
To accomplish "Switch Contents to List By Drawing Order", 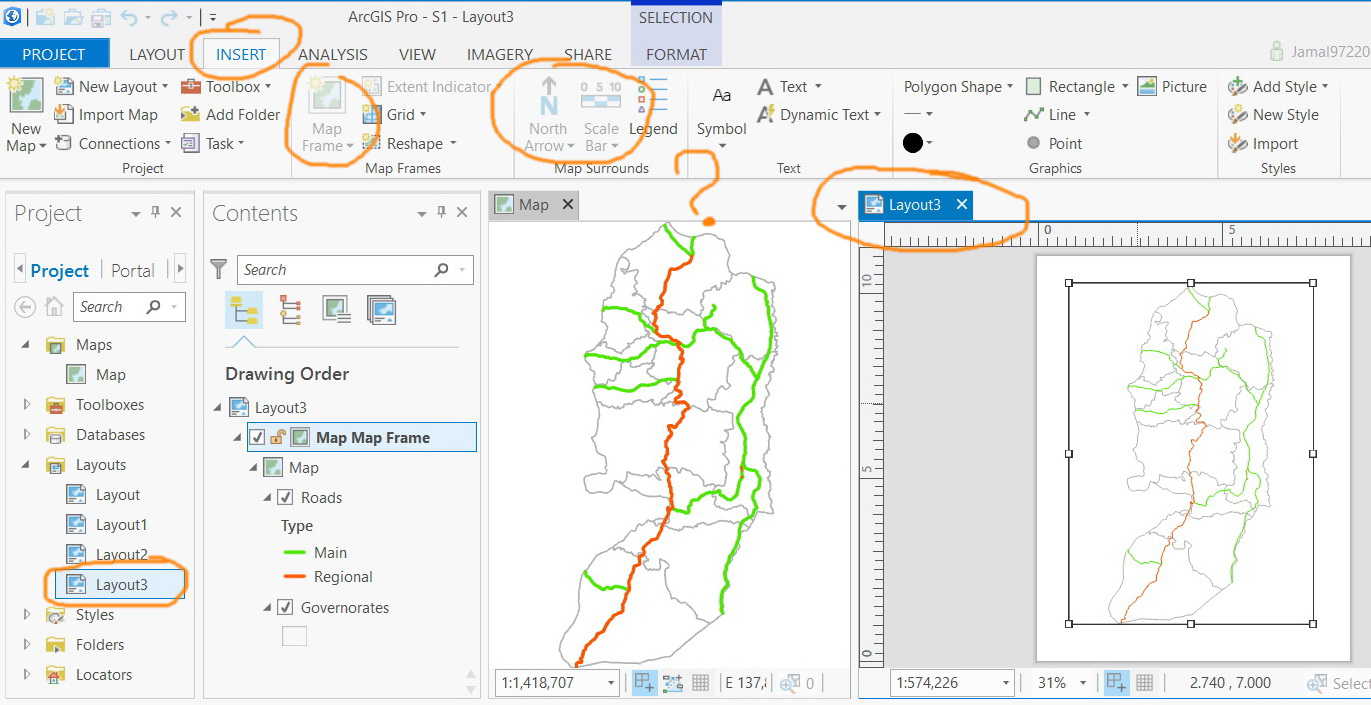I will (243, 310).
